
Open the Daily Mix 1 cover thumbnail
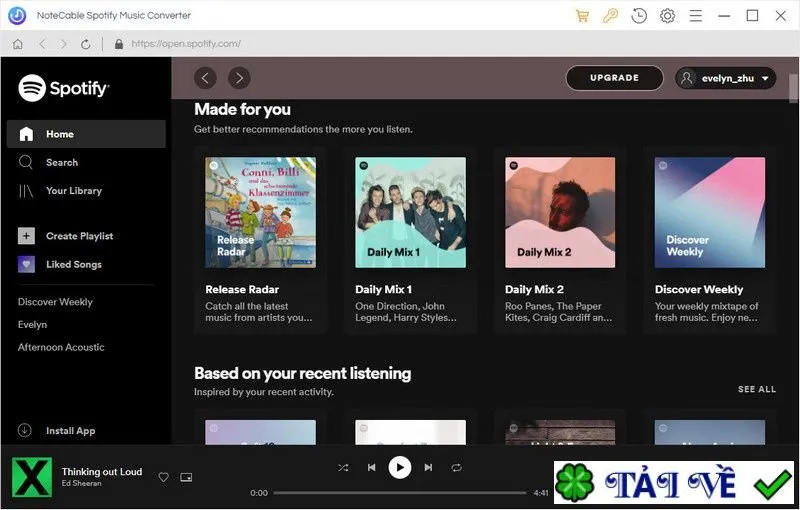410,212
